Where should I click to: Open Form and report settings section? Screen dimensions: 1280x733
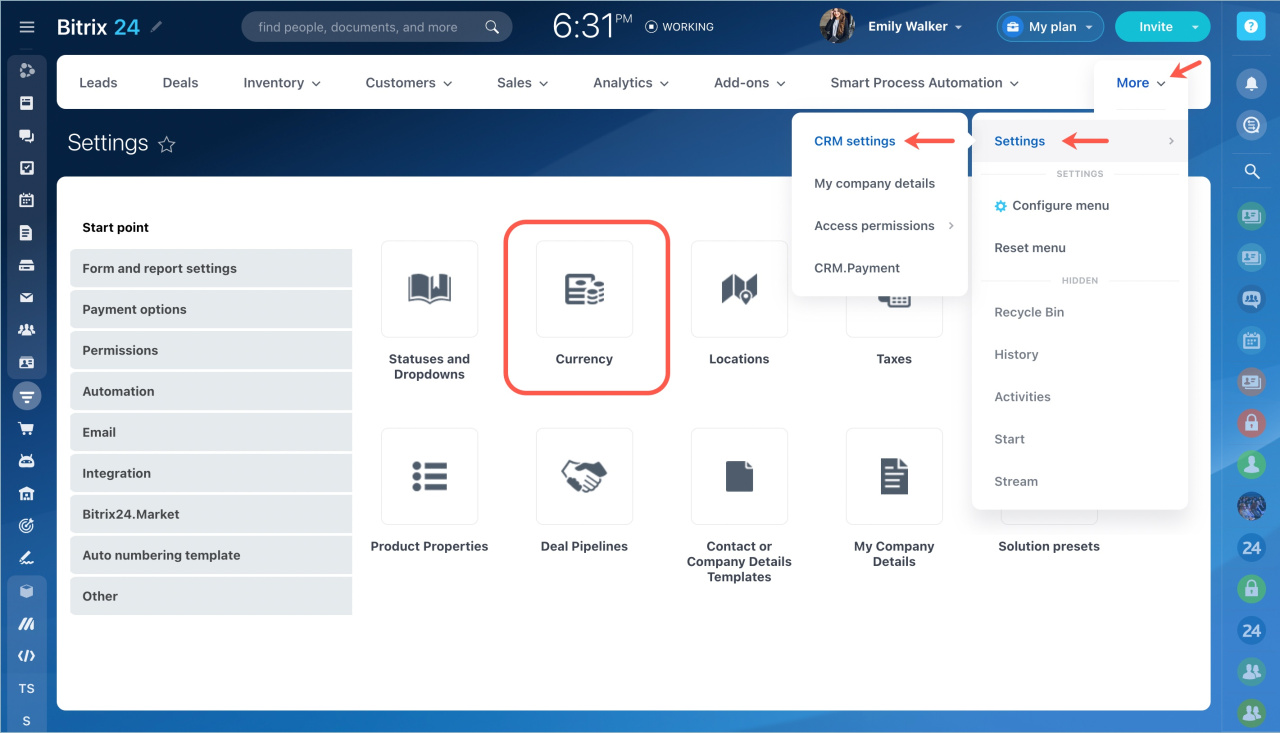pos(211,268)
